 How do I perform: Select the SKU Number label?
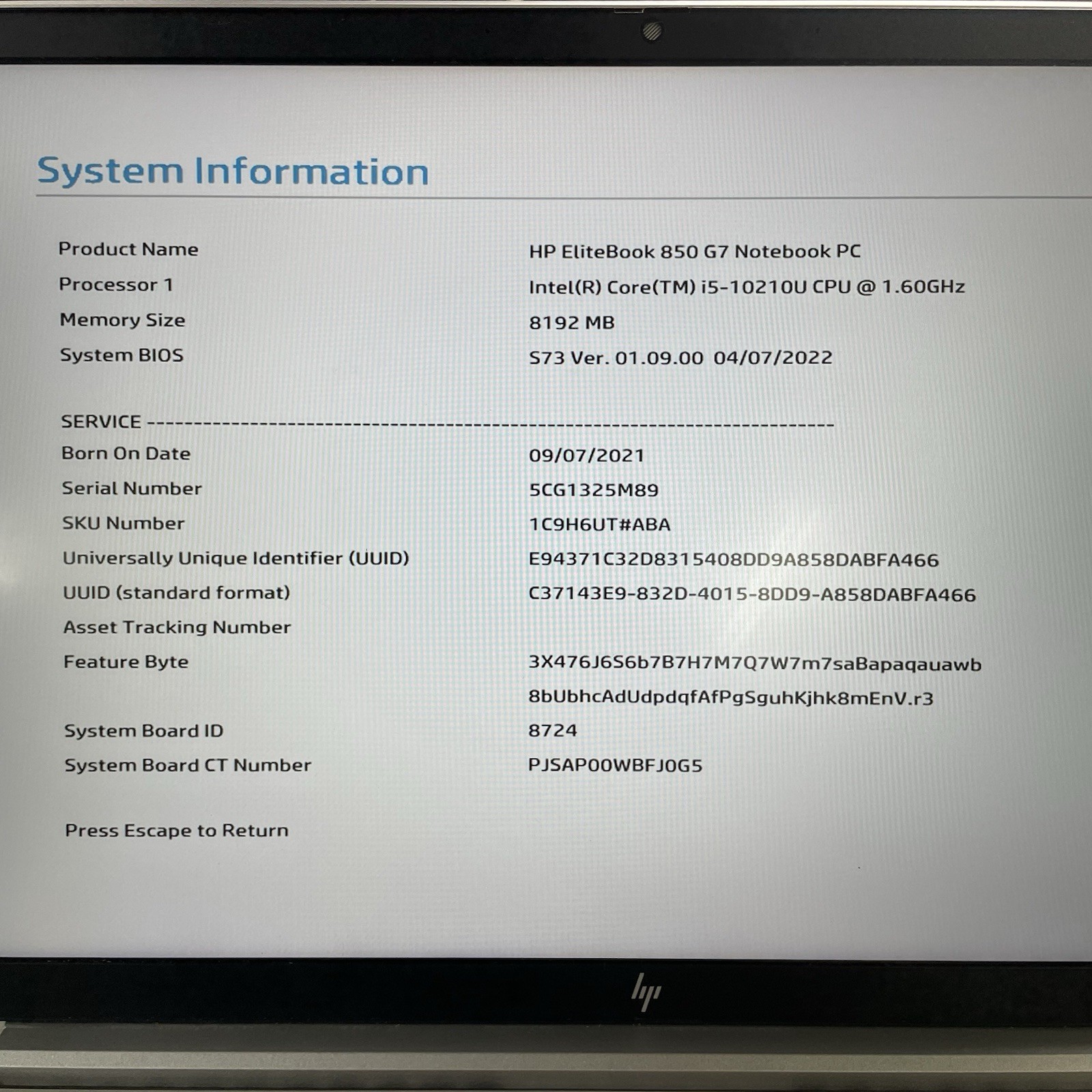tap(123, 523)
